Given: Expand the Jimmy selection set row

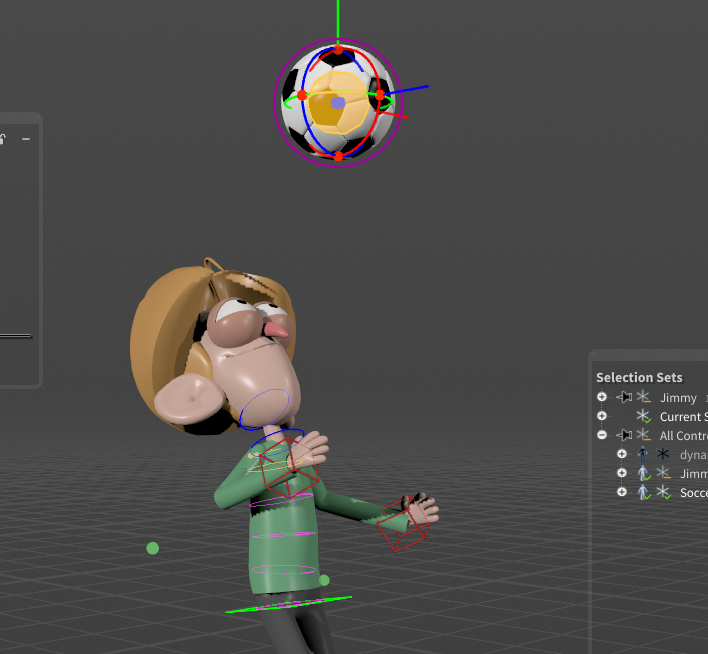Looking at the screenshot, I should [602, 397].
